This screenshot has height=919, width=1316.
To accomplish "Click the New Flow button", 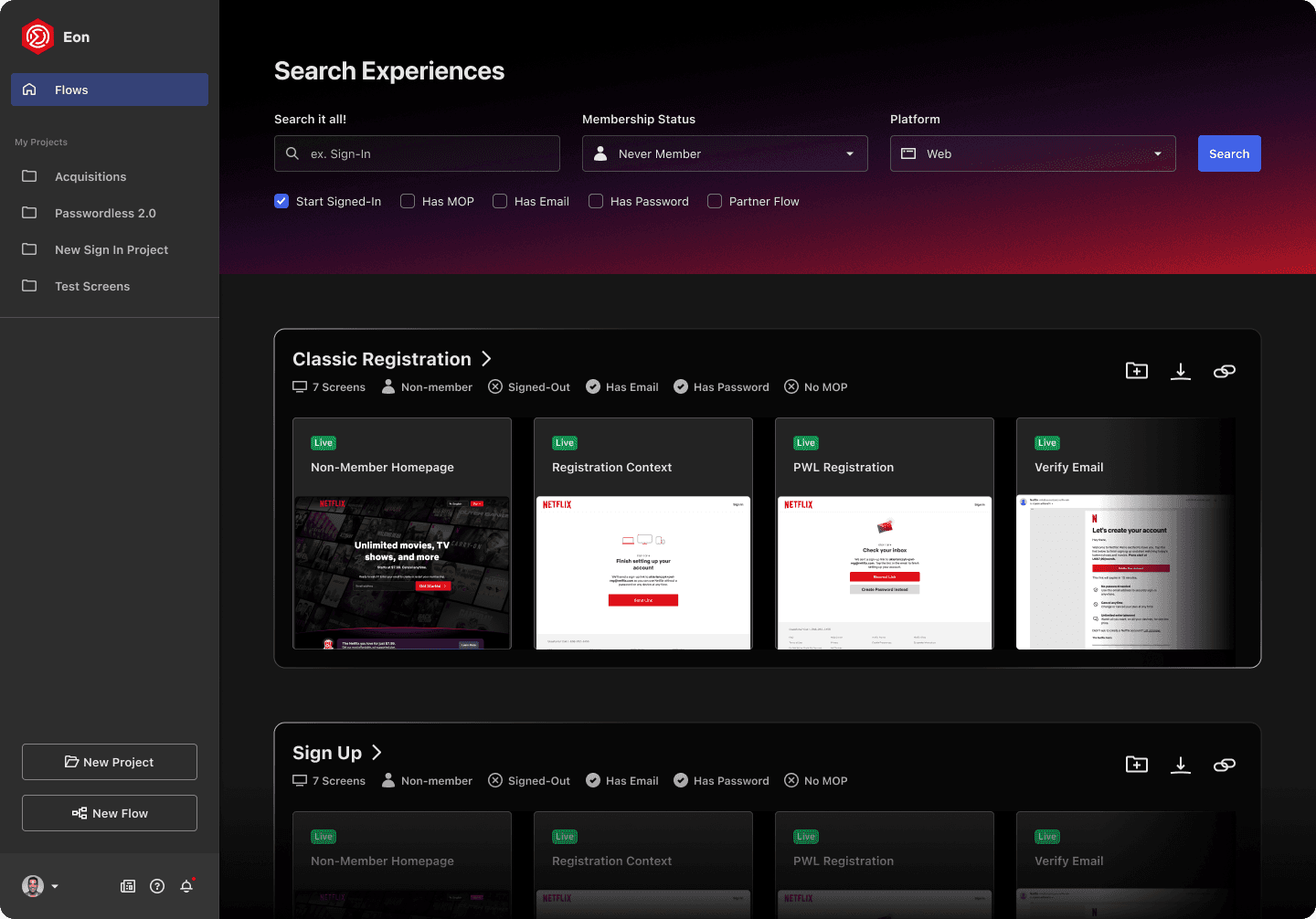I will 110,813.
